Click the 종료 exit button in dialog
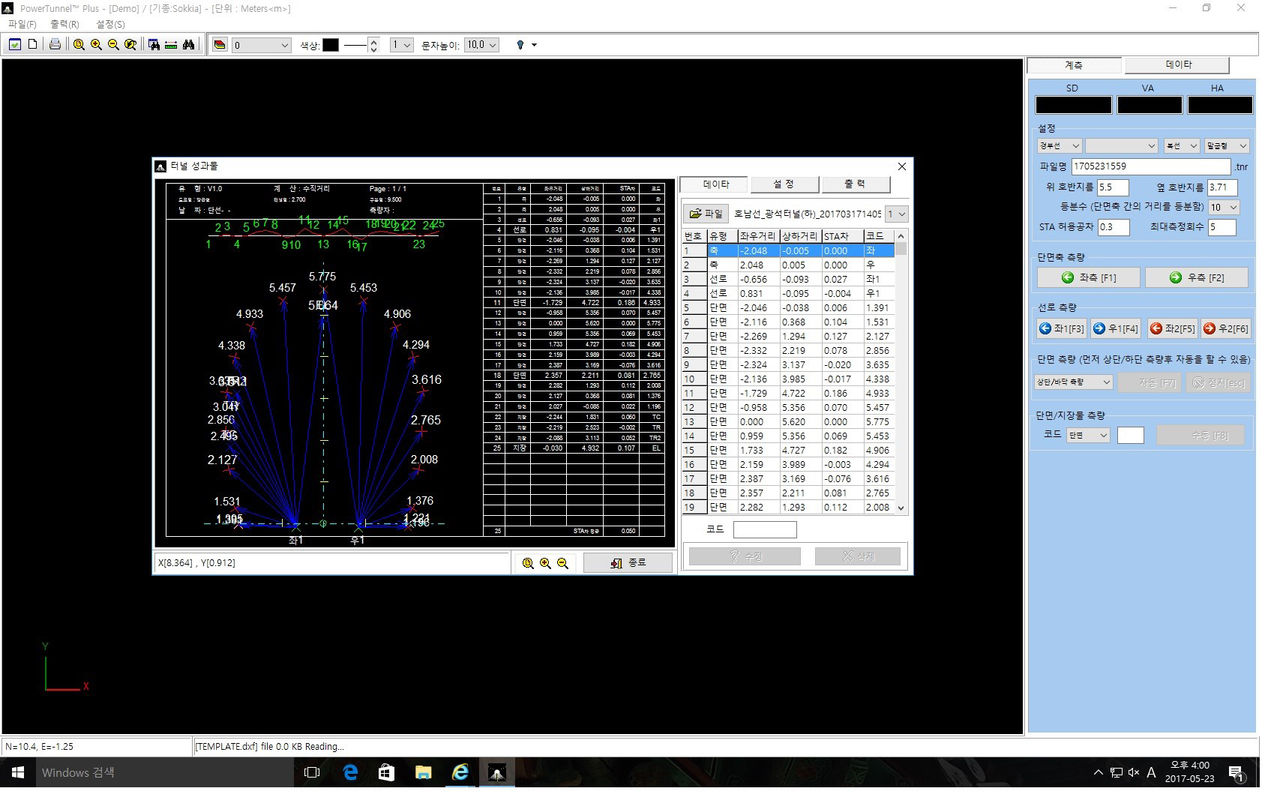This screenshot has height=794, width=1280. pyautogui.click(x=629, y=563)
